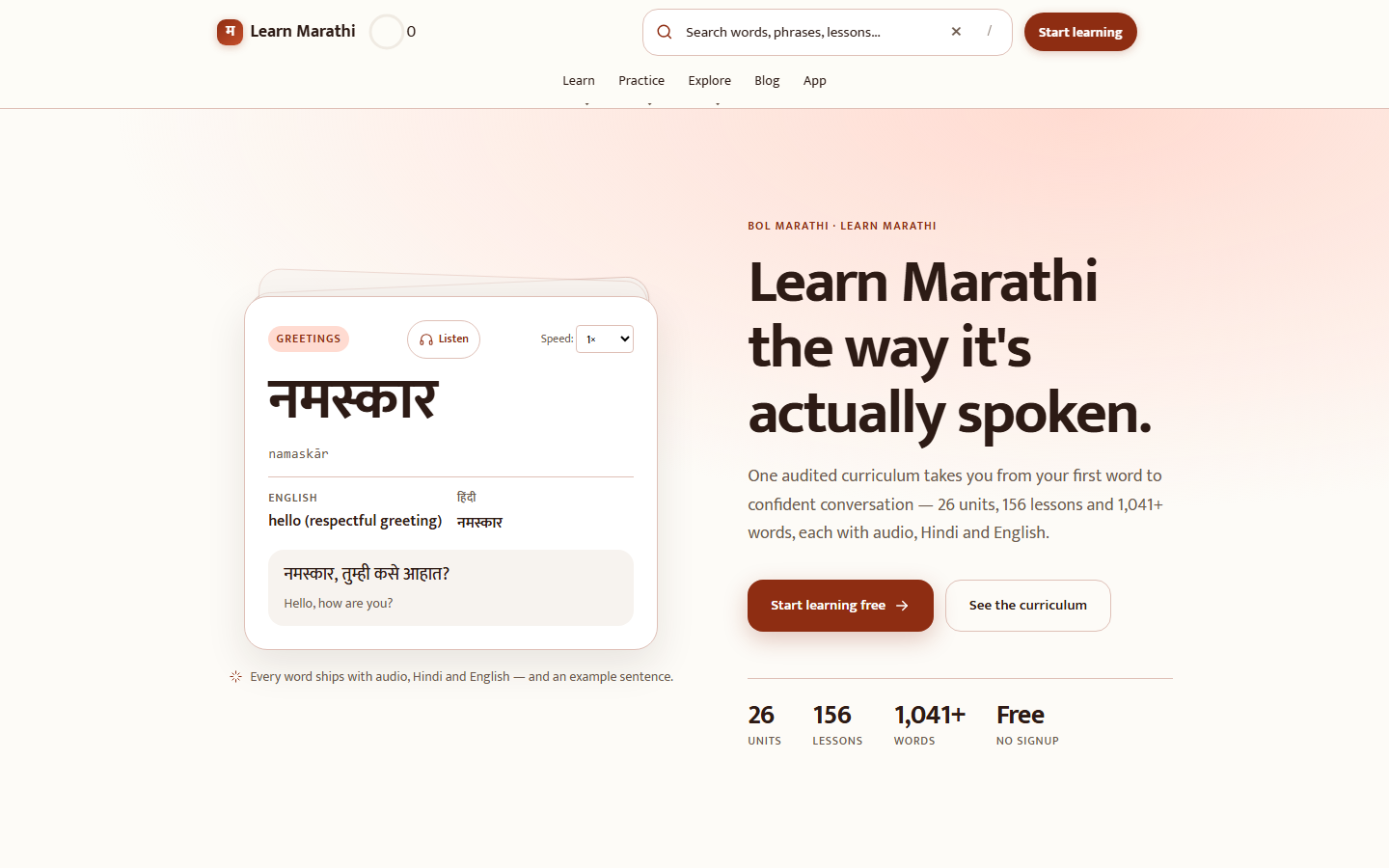1389x868 pixels.
Task: Click the arrow in Start learning free
Action: [x=902, y=606]
